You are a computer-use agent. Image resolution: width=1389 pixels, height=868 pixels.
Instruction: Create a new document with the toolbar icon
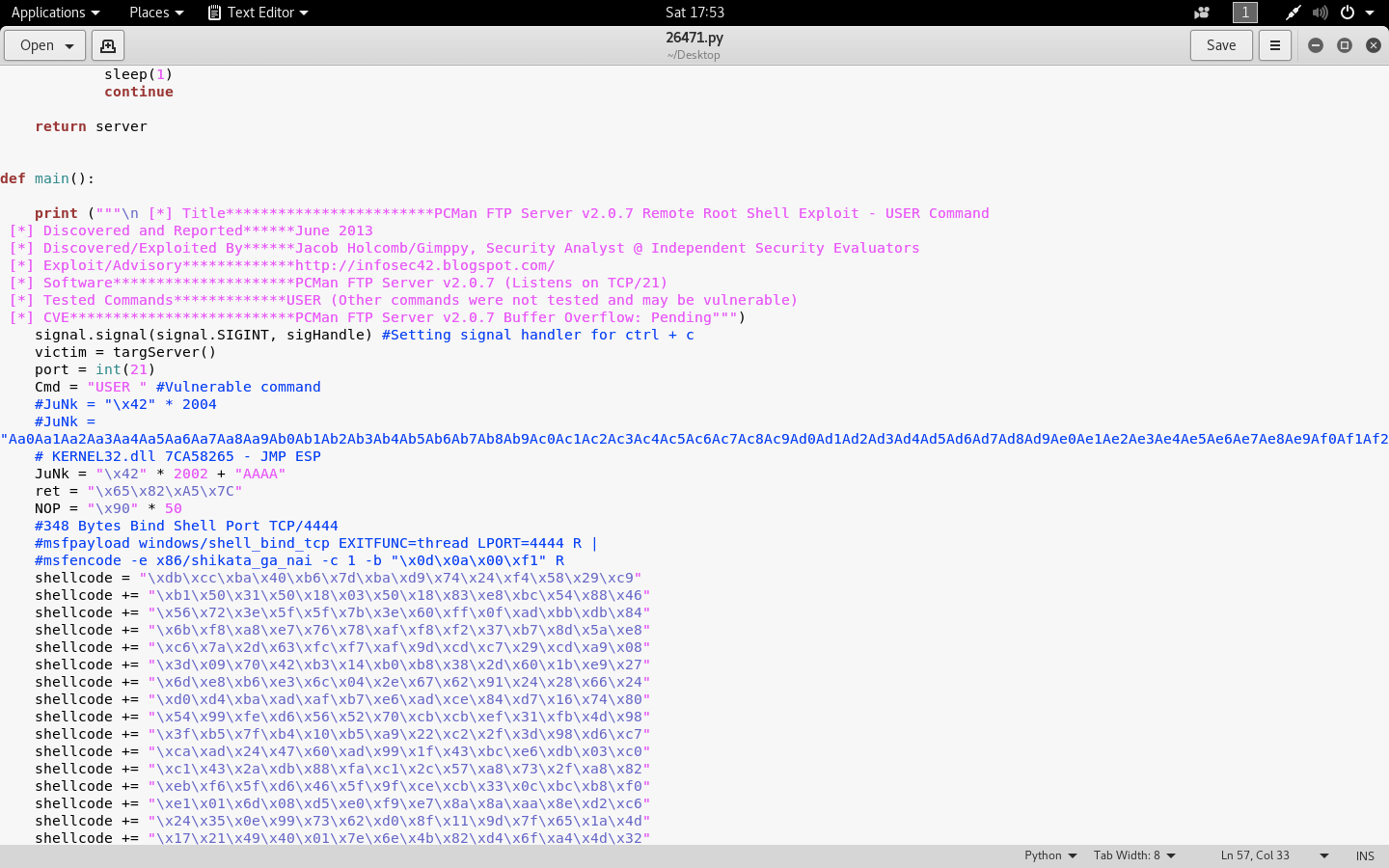click(x=107, y=45)
